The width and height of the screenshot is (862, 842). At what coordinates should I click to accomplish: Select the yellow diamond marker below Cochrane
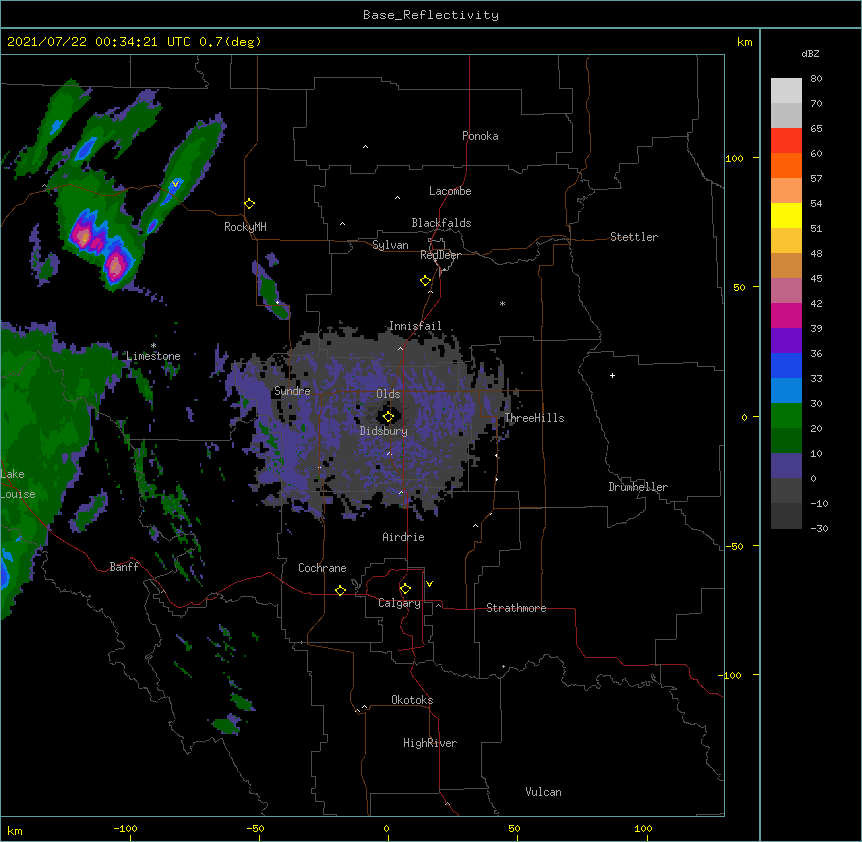click(341, 591)
